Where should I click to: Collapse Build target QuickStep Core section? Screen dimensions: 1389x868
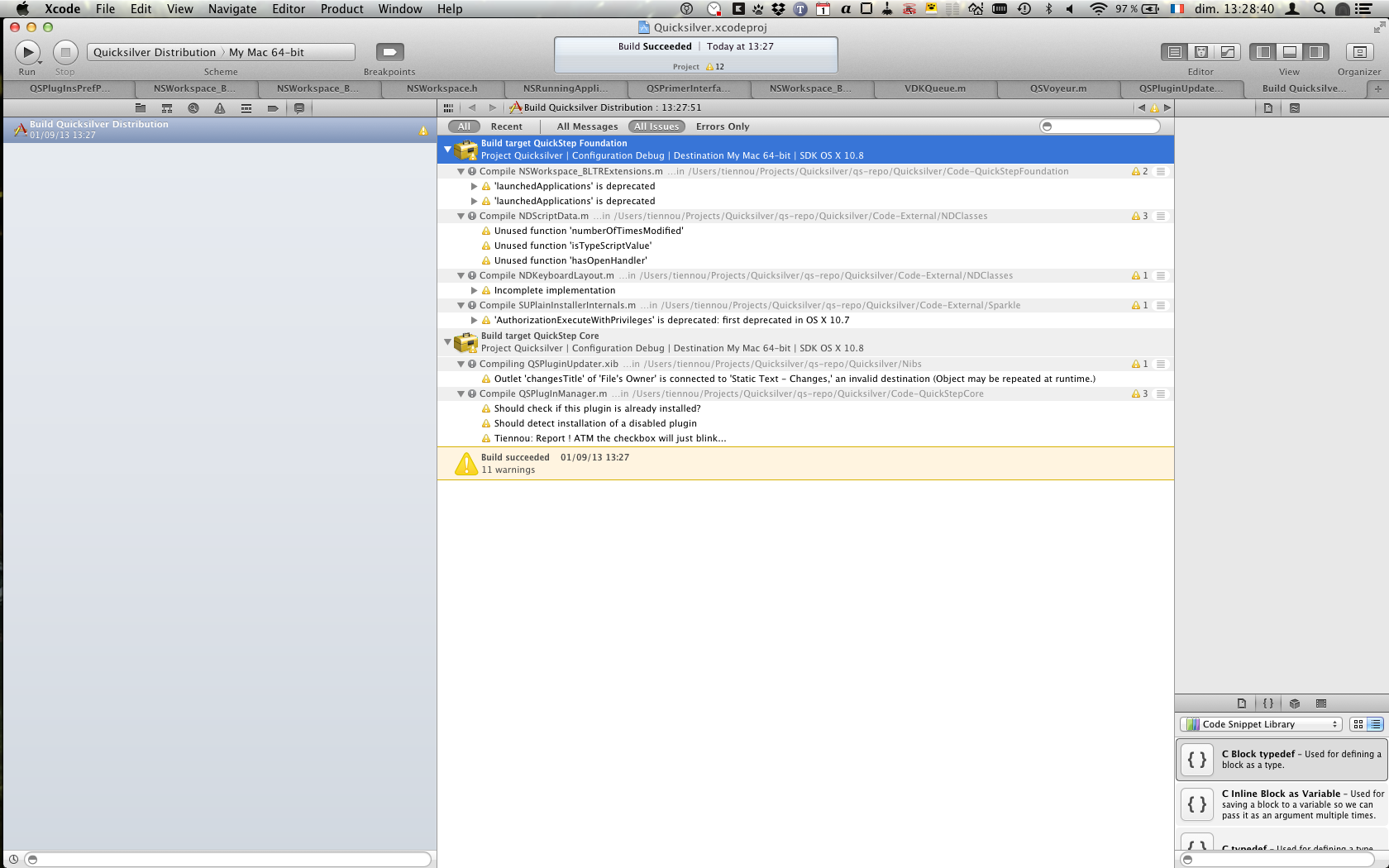point(447,341)
